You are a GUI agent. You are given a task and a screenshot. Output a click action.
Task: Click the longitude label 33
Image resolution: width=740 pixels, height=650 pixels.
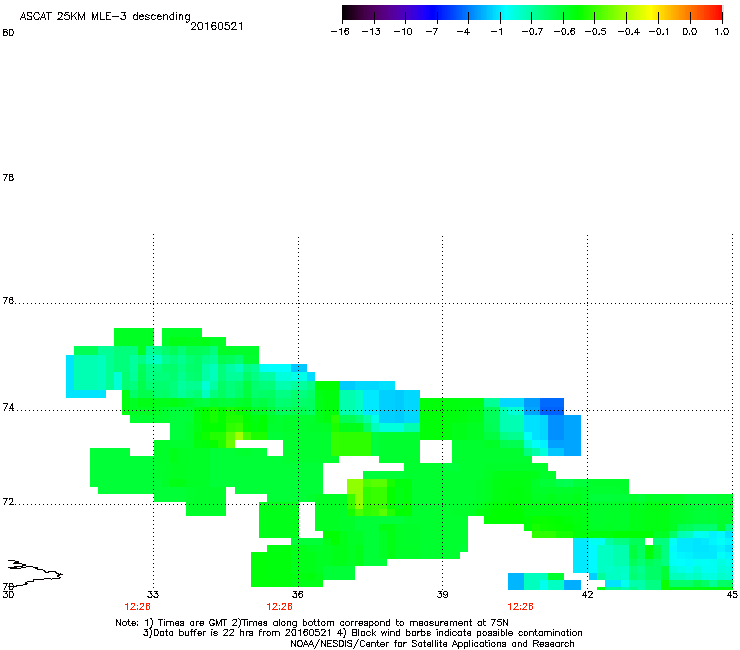[153, 594]
